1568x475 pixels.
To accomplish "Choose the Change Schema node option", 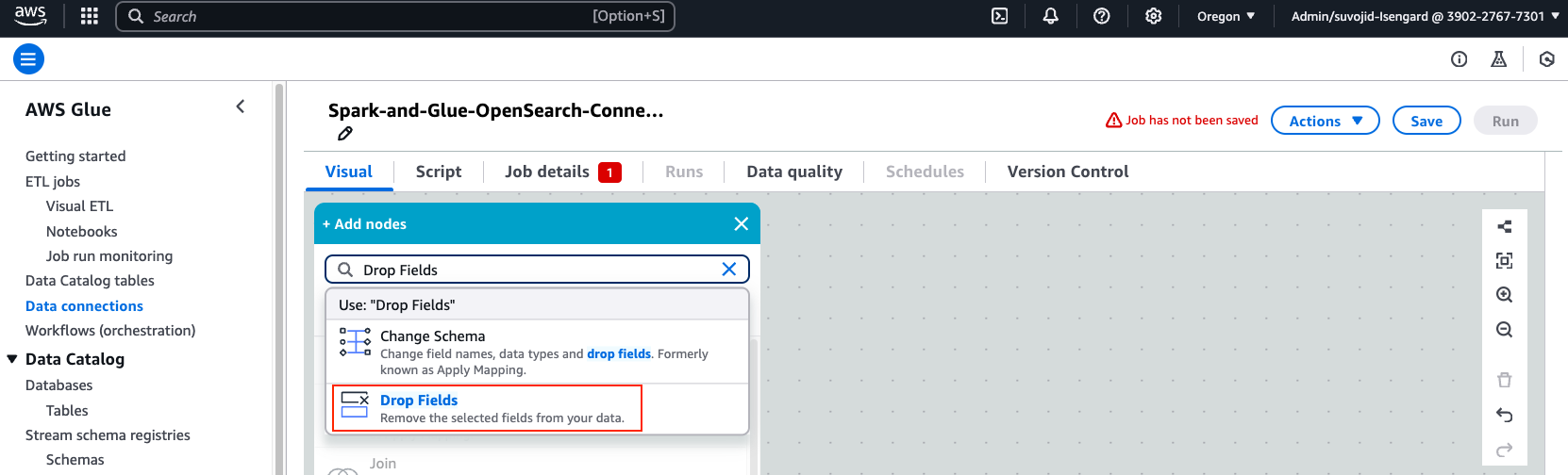I will pos(537,352).
